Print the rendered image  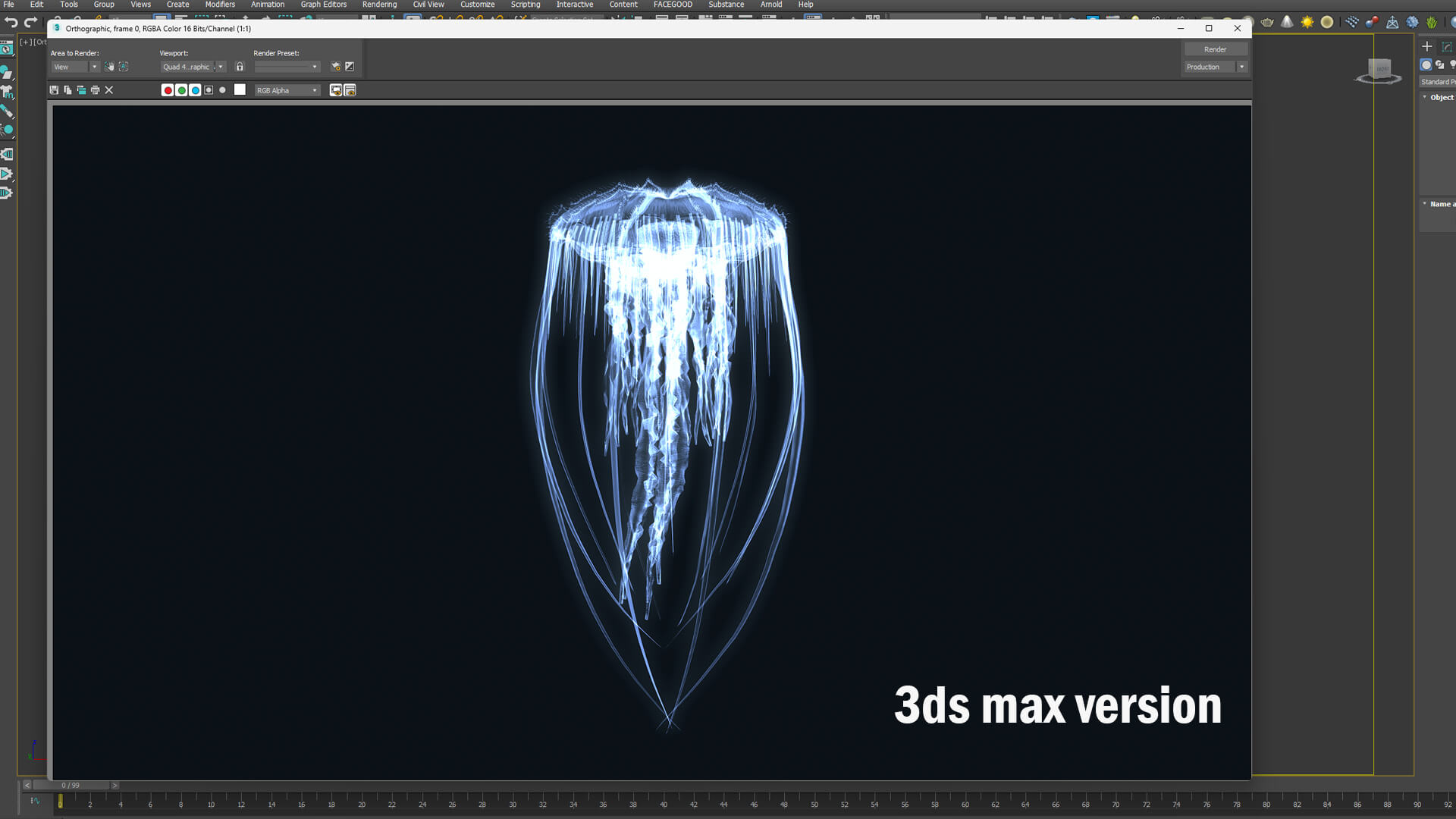pos(95,90)
